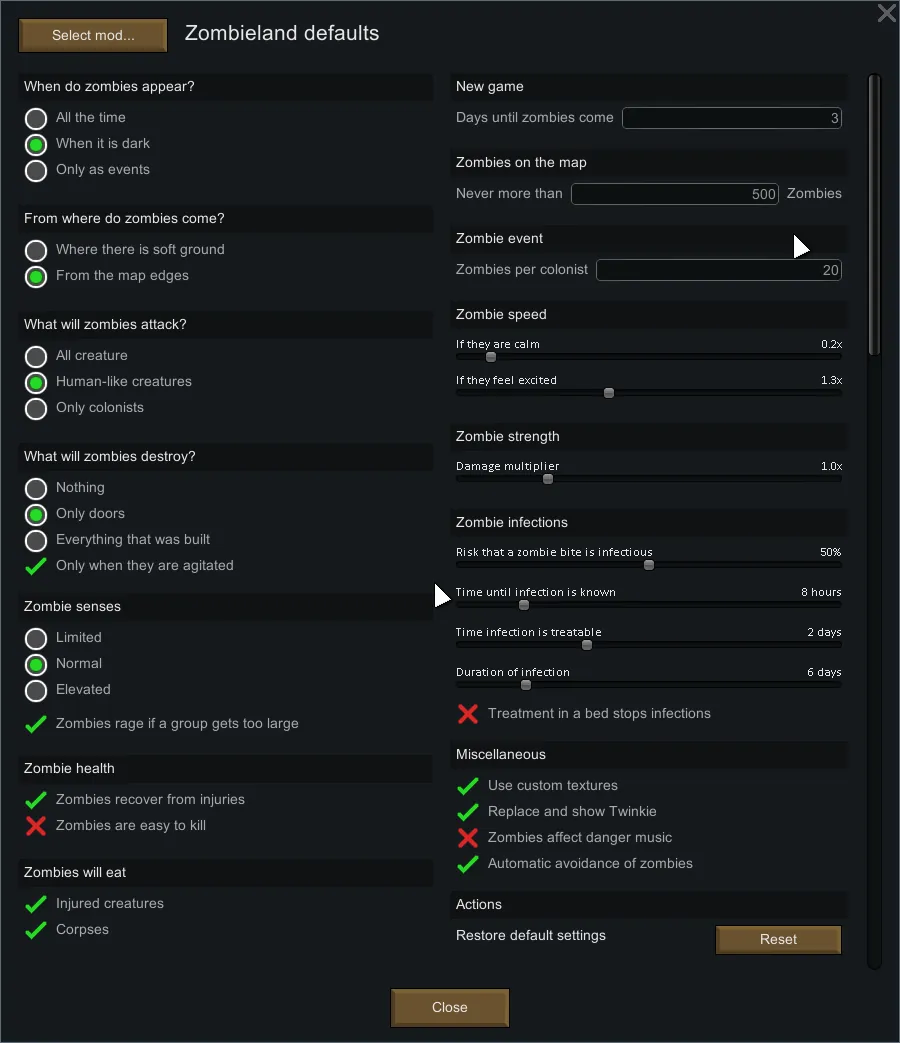
Task: Click the settings panel vertical scrollbar
Action: pyautogui.click(x=874, y=215)
